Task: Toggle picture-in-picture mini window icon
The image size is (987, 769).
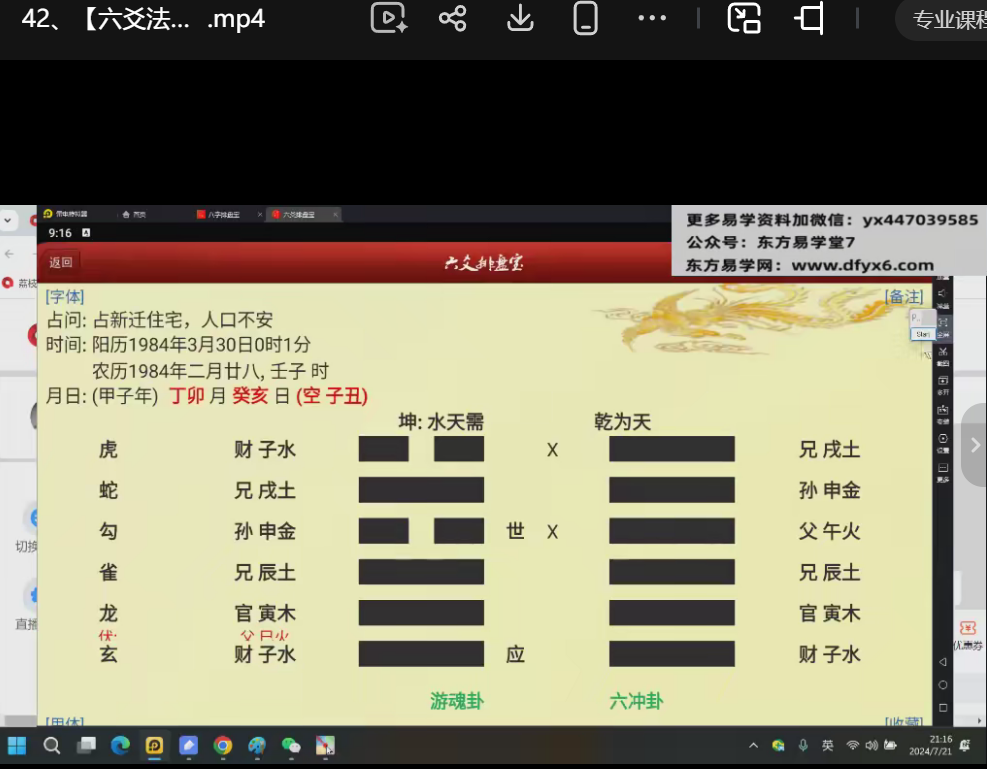Action: (x=744, y=18)
